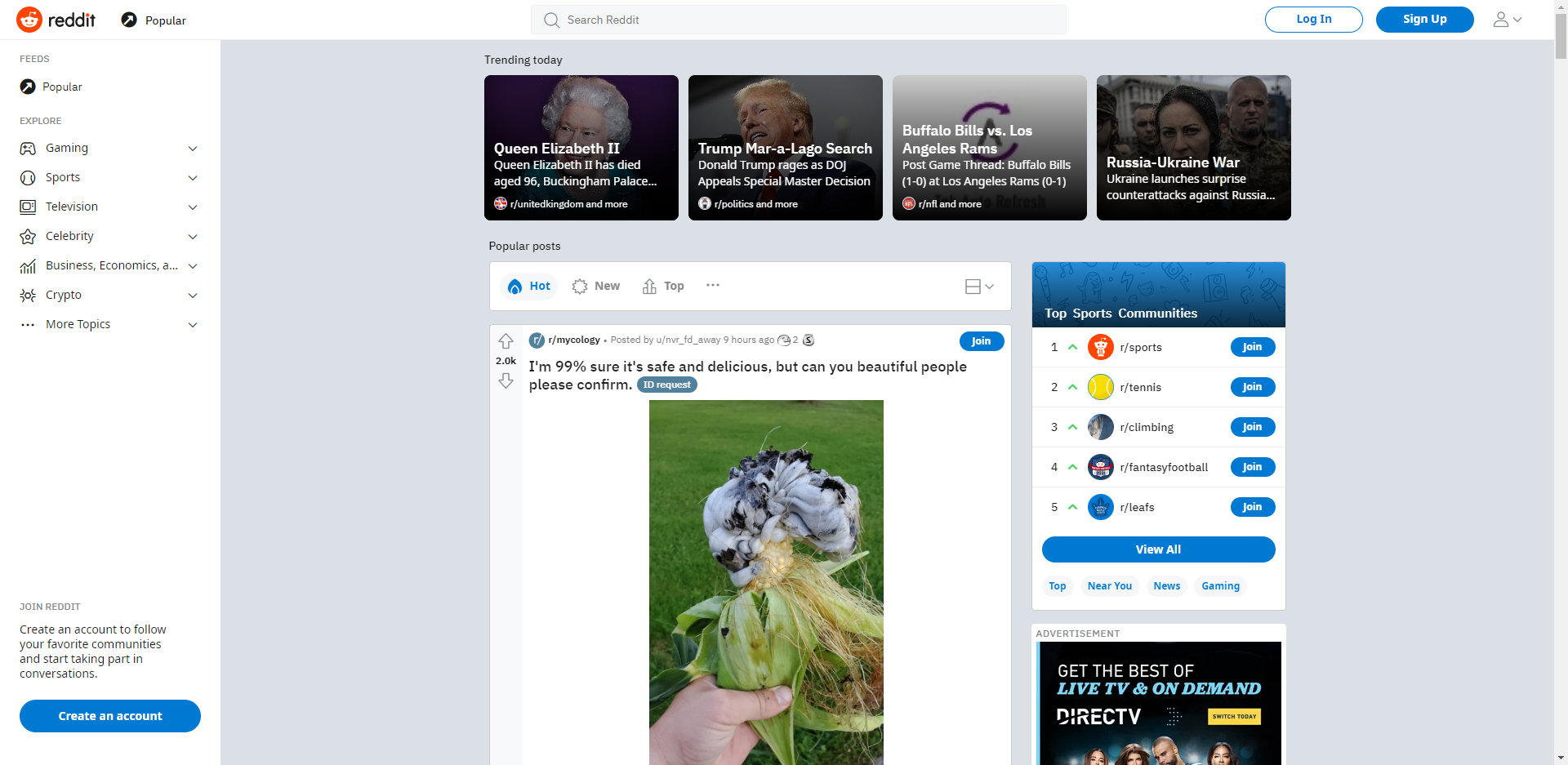Select the Top community filter
Viewport: 1568px width, 765px height.
pos(1058,586)
